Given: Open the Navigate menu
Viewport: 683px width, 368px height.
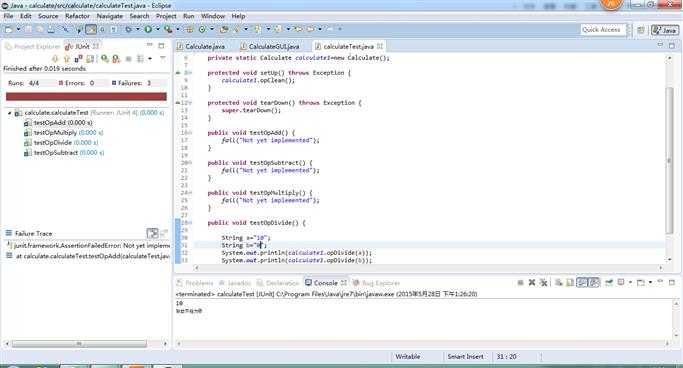Looking at the screenshot, I should [110, 16].
